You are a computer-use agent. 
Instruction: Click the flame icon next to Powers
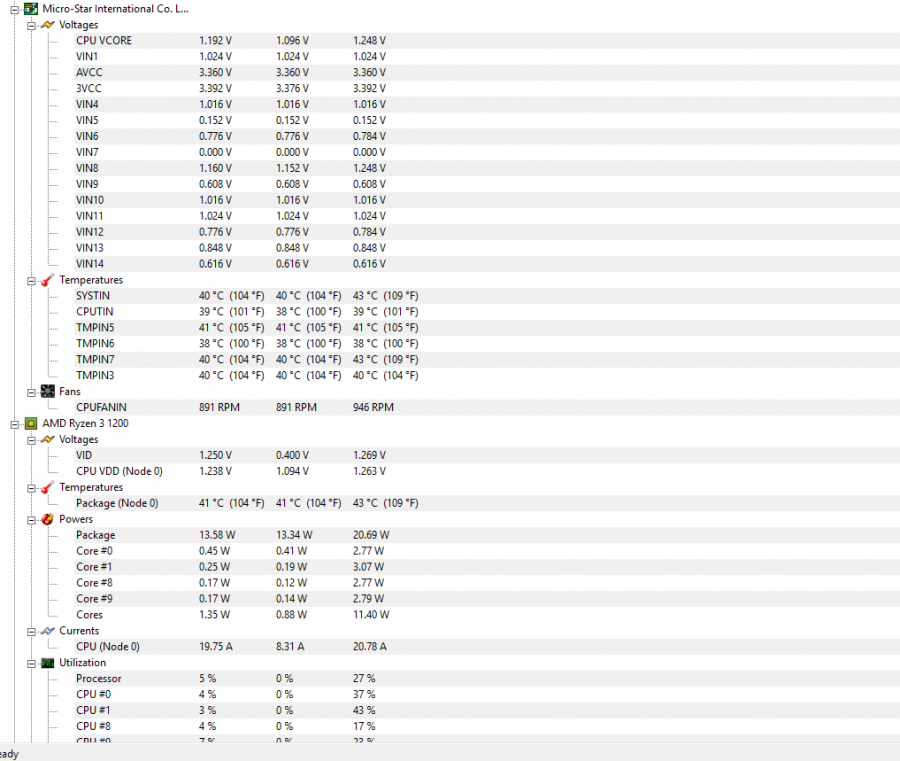point(48,519)
